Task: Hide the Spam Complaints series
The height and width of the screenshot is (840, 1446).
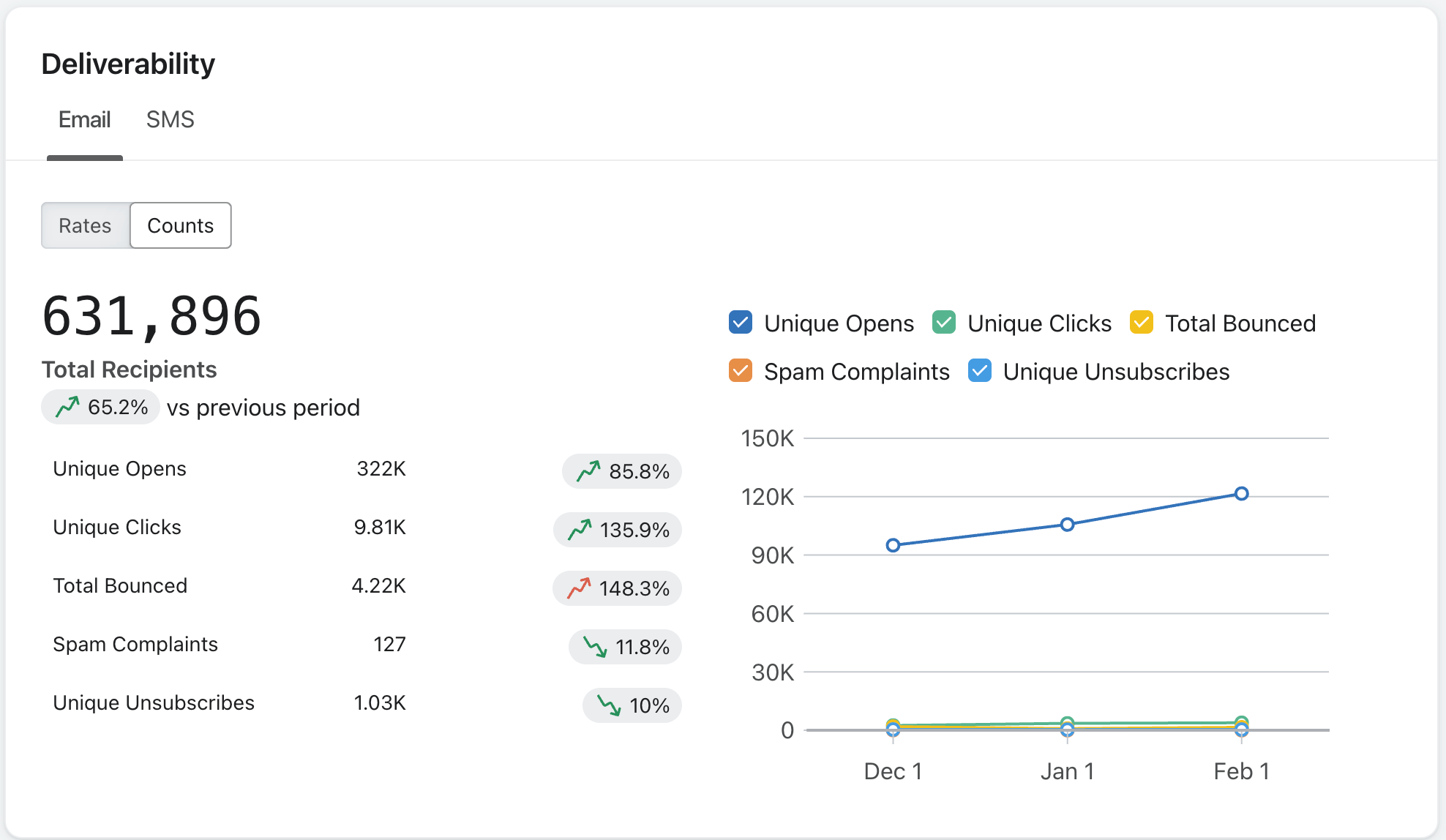Action: click(x=741, y=371)
